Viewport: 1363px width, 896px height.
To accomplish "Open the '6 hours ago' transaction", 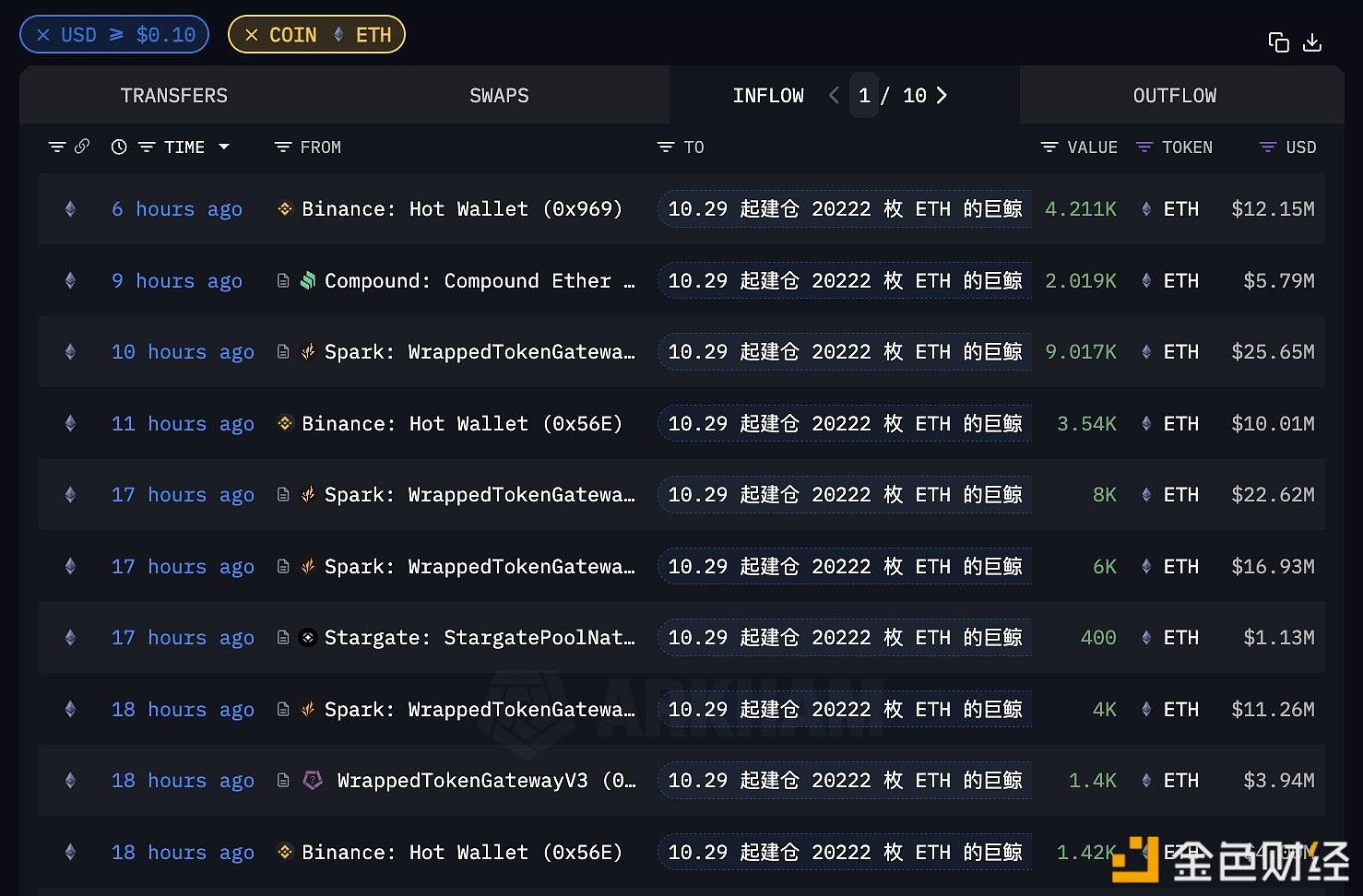I will pos(177,209).
